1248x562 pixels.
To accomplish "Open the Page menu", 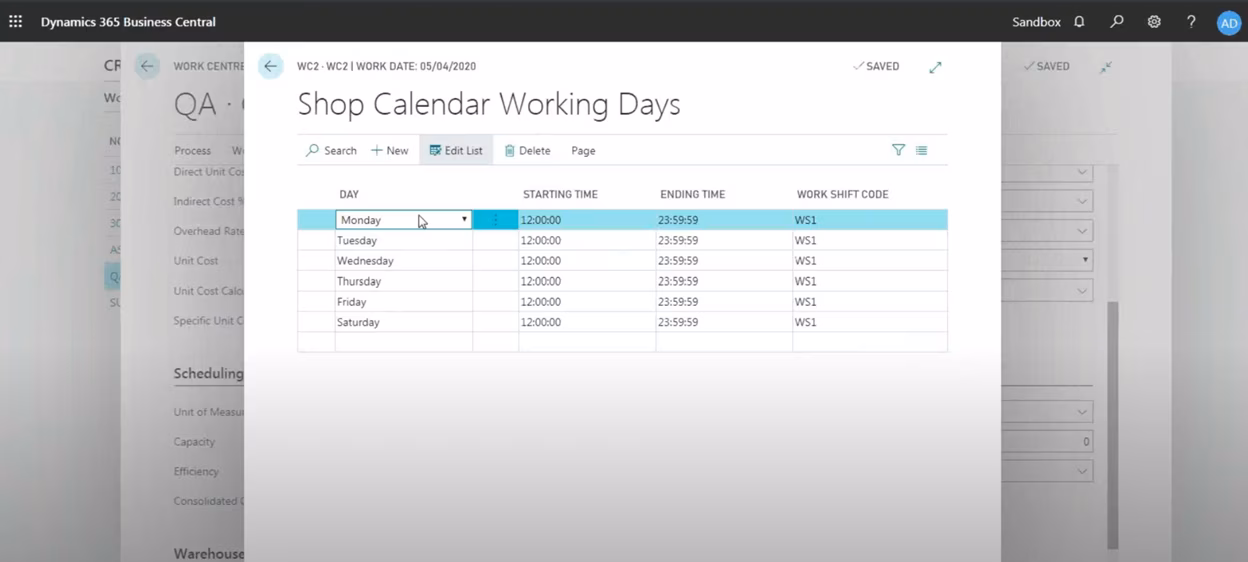I will tap(583, 151).
